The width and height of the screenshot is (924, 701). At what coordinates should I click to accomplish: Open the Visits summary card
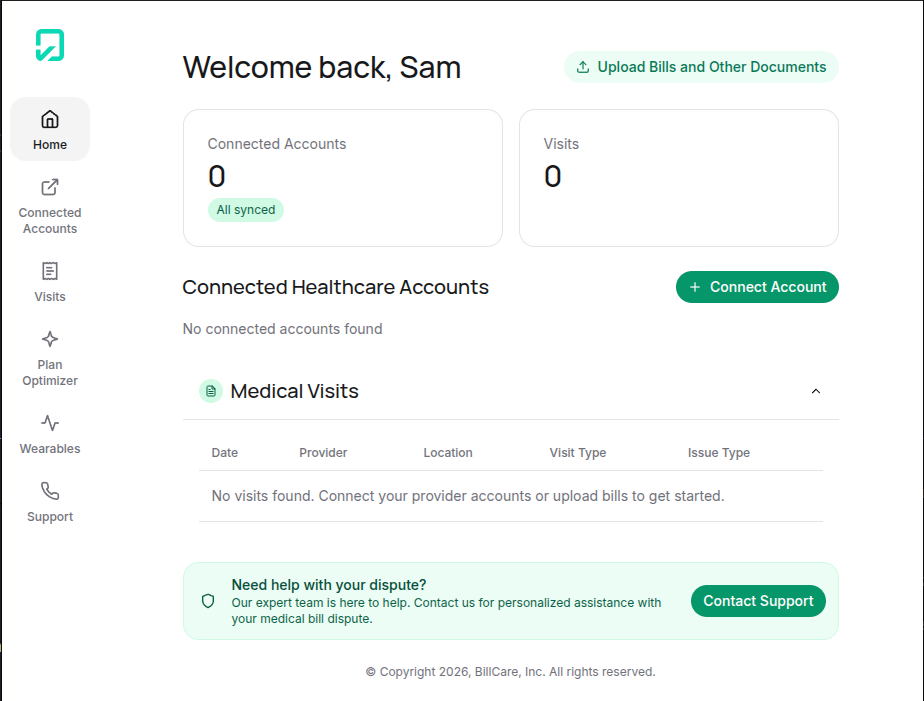pos(678,177)
